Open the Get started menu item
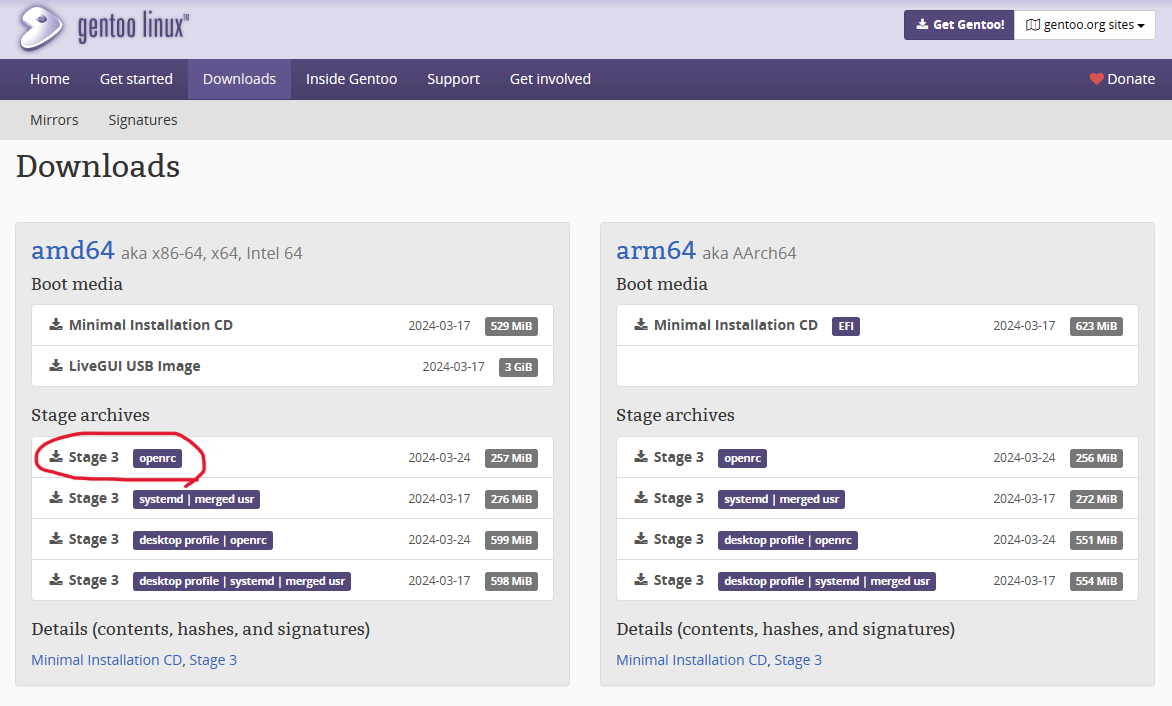Image resolution: width=1172 pixels, height=706 pixels. coord(136,79)
